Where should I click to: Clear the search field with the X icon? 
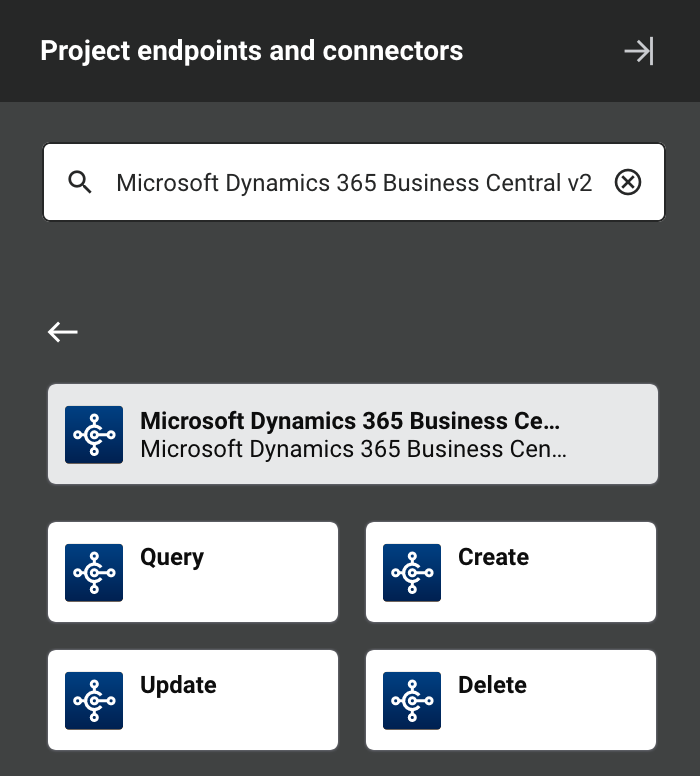[x=628, y=182]
